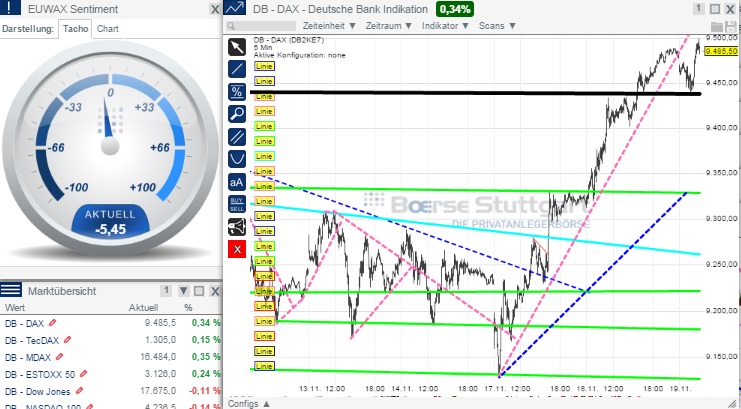
Task: Select the percent retracement tool
Action: tap(237, 92)
